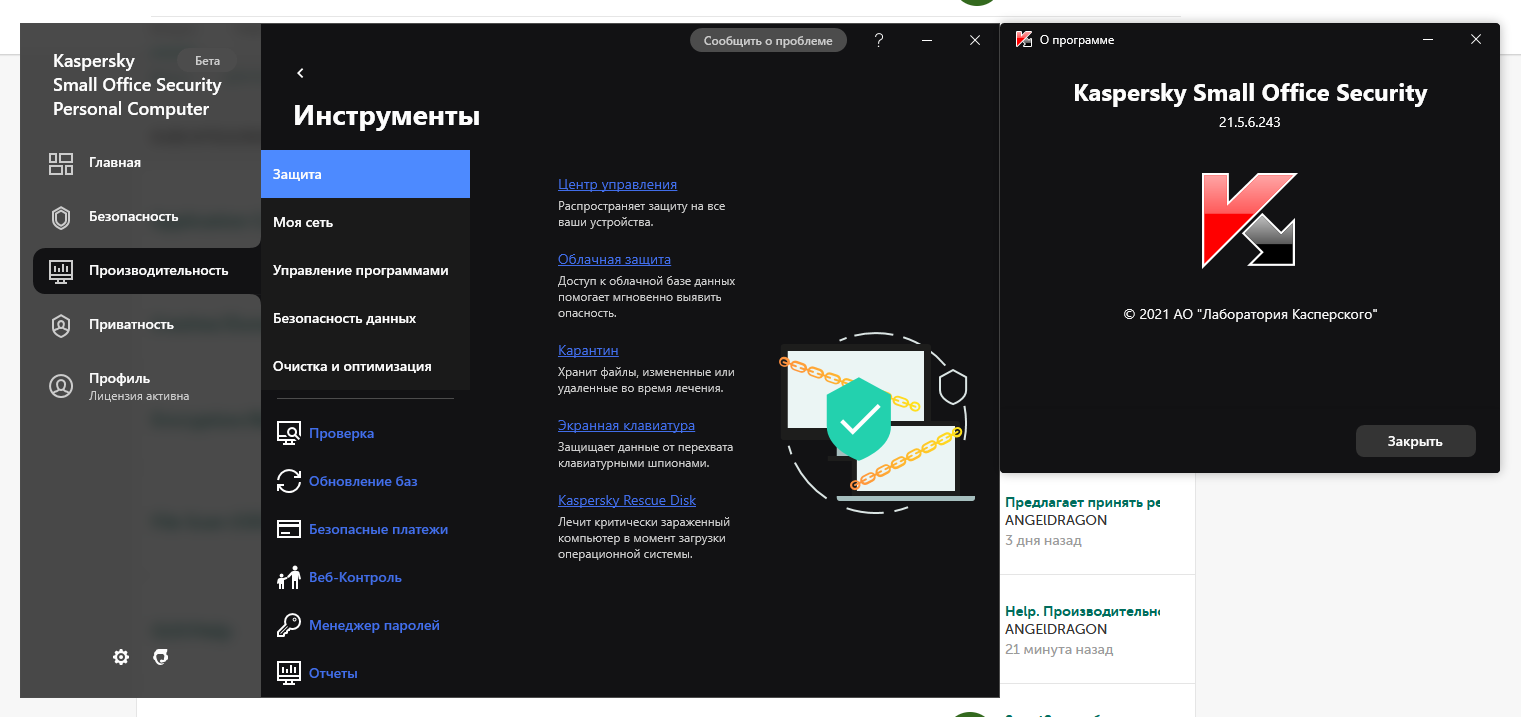Viewport: 1521px width, 717px height.
Task: Click the small Kaspersky icon in О программе title bar
Action: coord(1023,40)
